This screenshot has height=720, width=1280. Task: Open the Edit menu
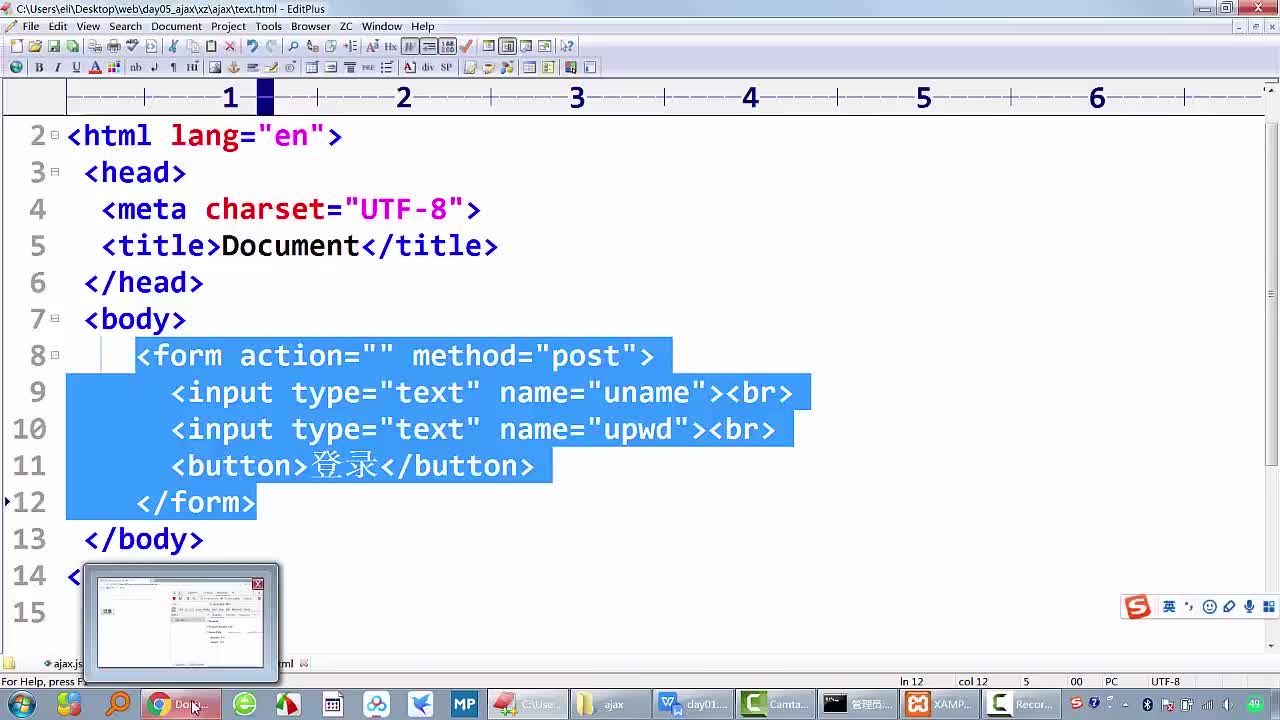(58, 26)
